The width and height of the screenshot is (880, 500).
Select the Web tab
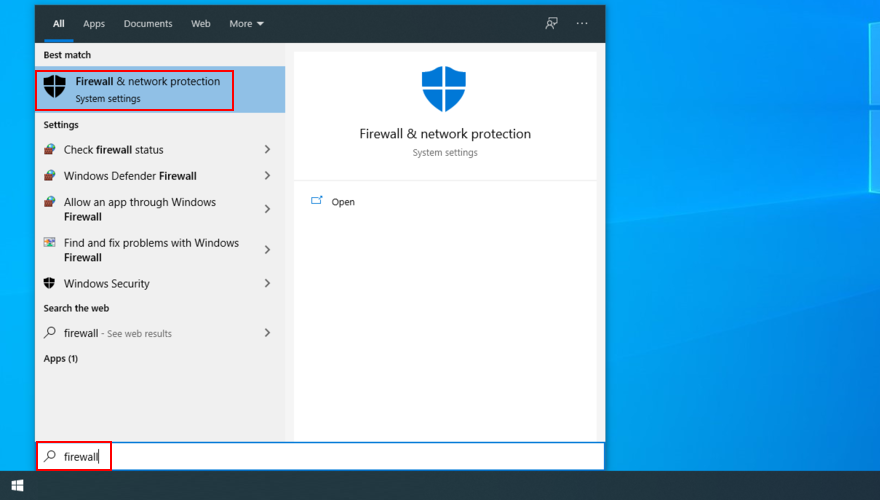coord(201,23)
